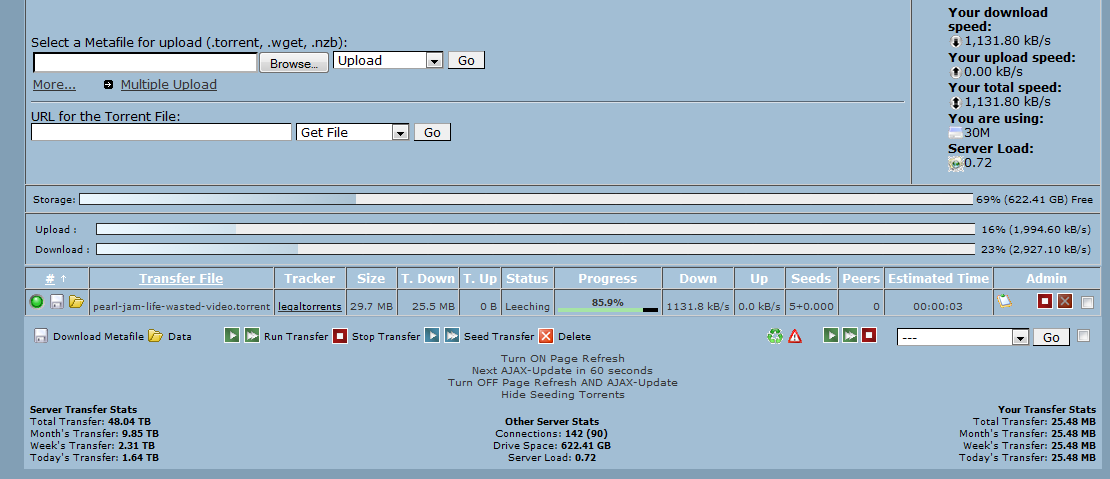
Task: Tick the checkbox in the torrent's Admin column
Action: coord(1087,303)
